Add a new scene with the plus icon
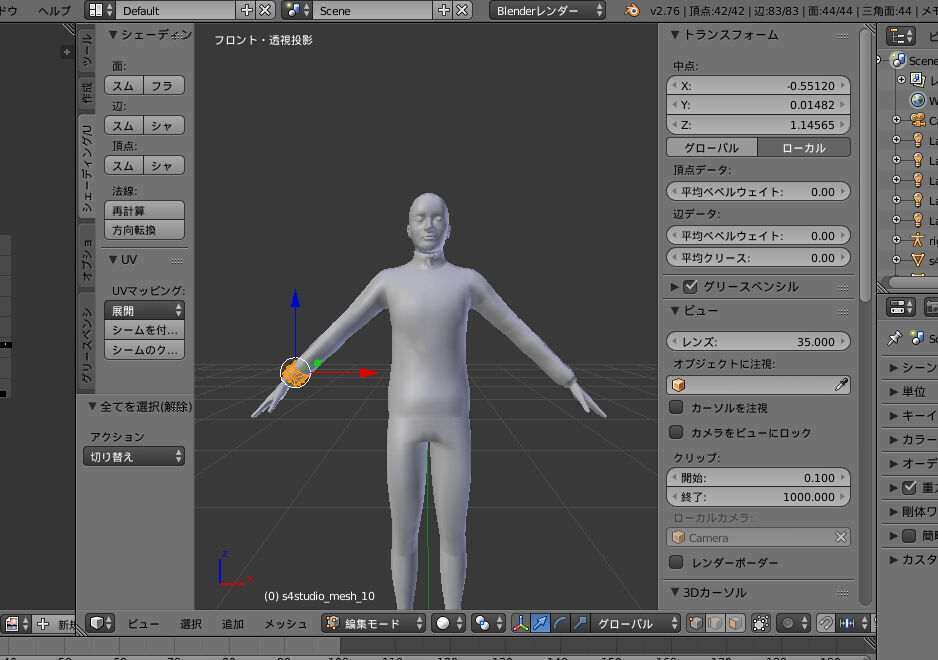The image size is (938, 660). click(444, 10)
